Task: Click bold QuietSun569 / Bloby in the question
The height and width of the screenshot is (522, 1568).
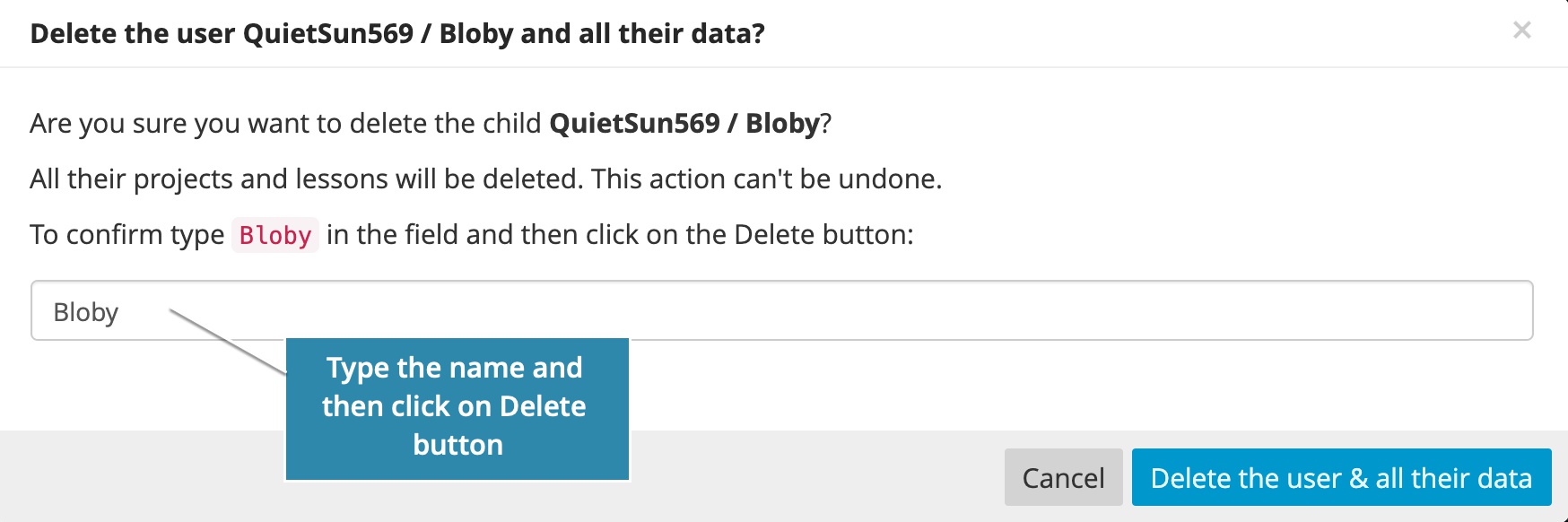Action: click(x=684, y=123)
